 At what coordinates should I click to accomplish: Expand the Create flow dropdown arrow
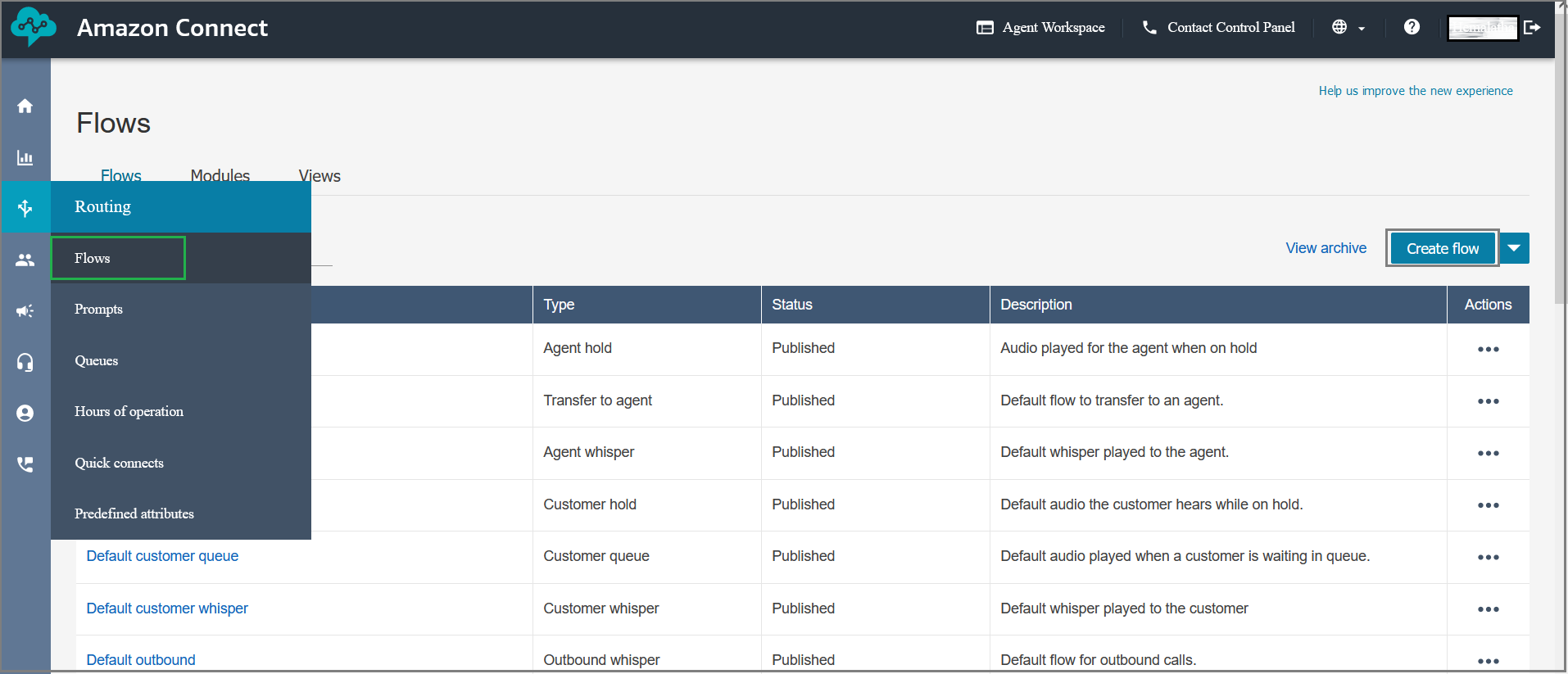(1515, 248)
